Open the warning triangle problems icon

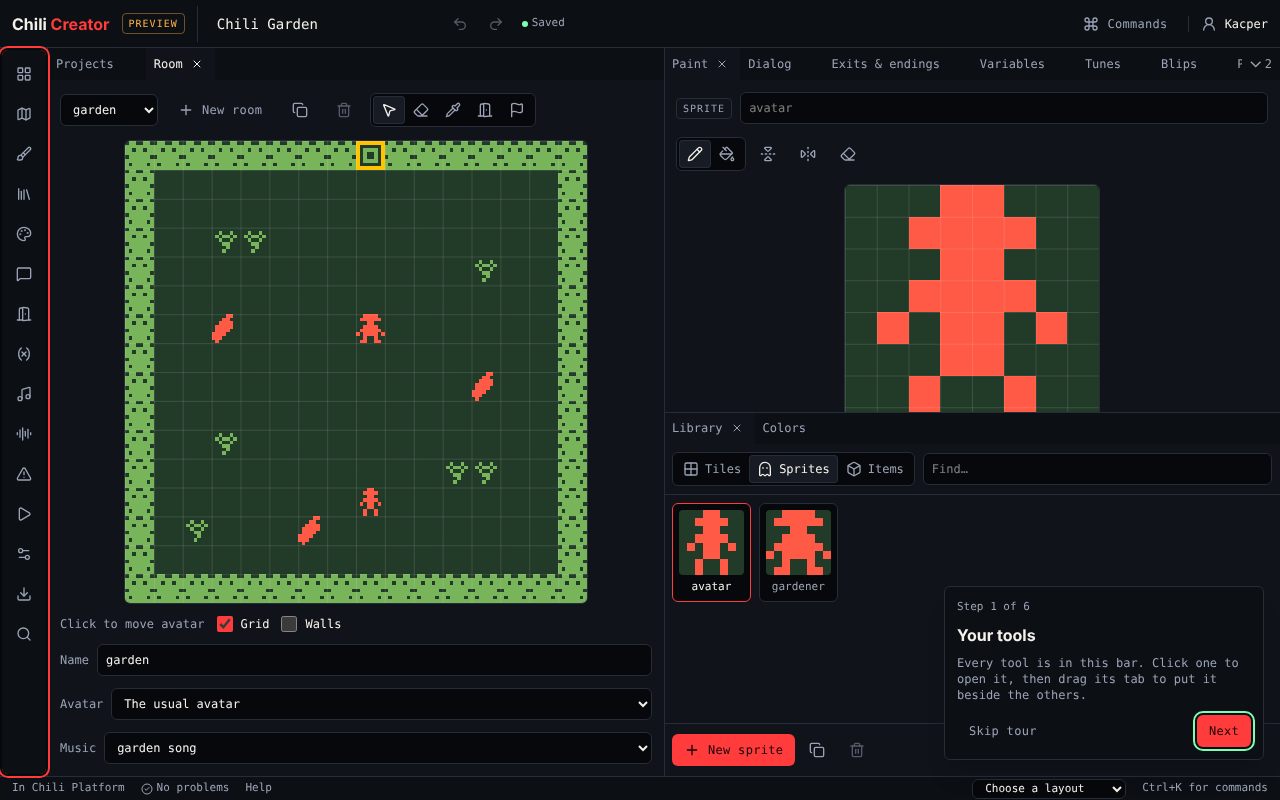[24, 474]
